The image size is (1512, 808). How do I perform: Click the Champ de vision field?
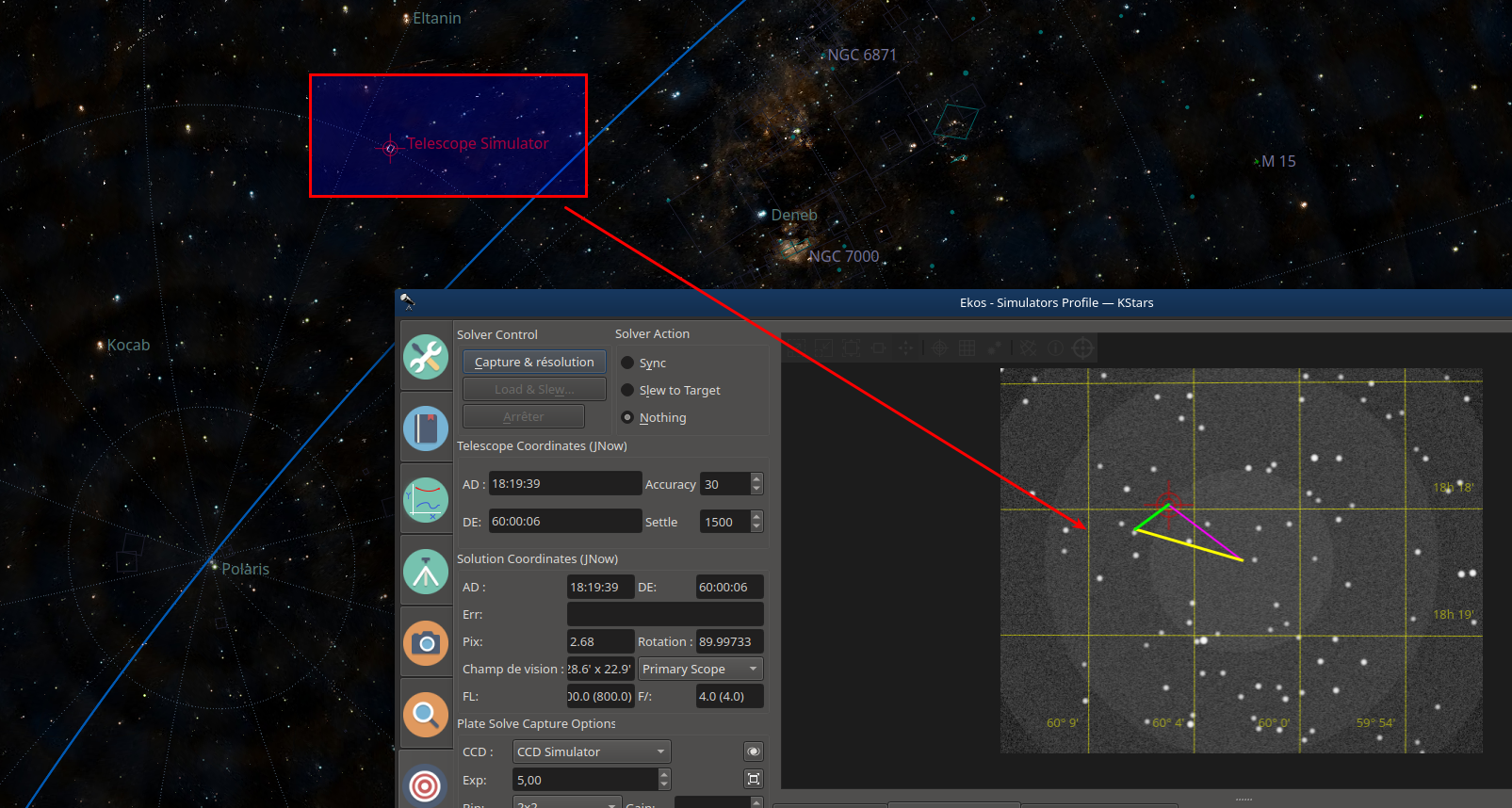tap(600, 669)
